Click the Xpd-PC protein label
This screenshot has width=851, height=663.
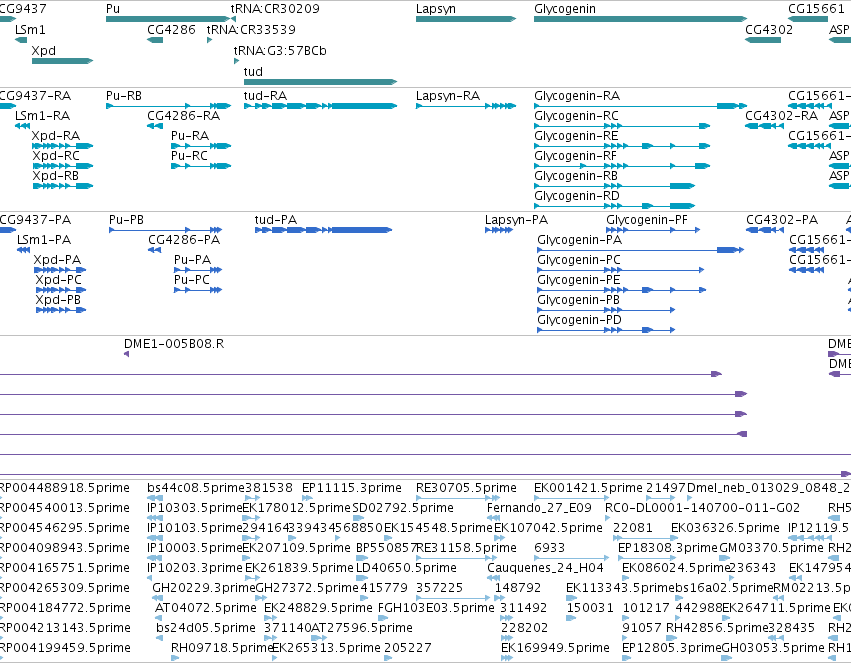pyautogui.click(x=59, y=280)
